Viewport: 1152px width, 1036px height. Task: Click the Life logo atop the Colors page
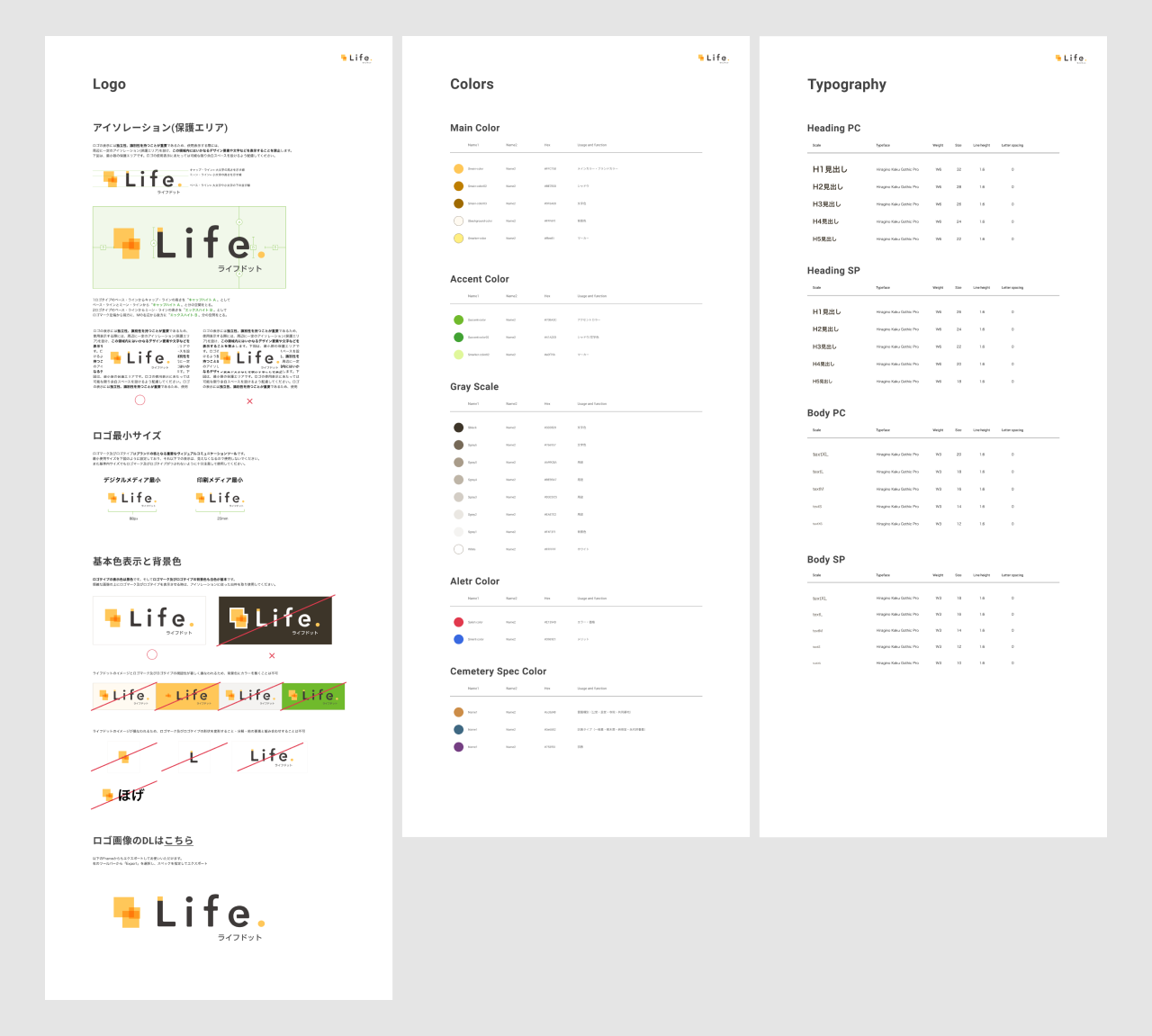[x=713, y=58]
